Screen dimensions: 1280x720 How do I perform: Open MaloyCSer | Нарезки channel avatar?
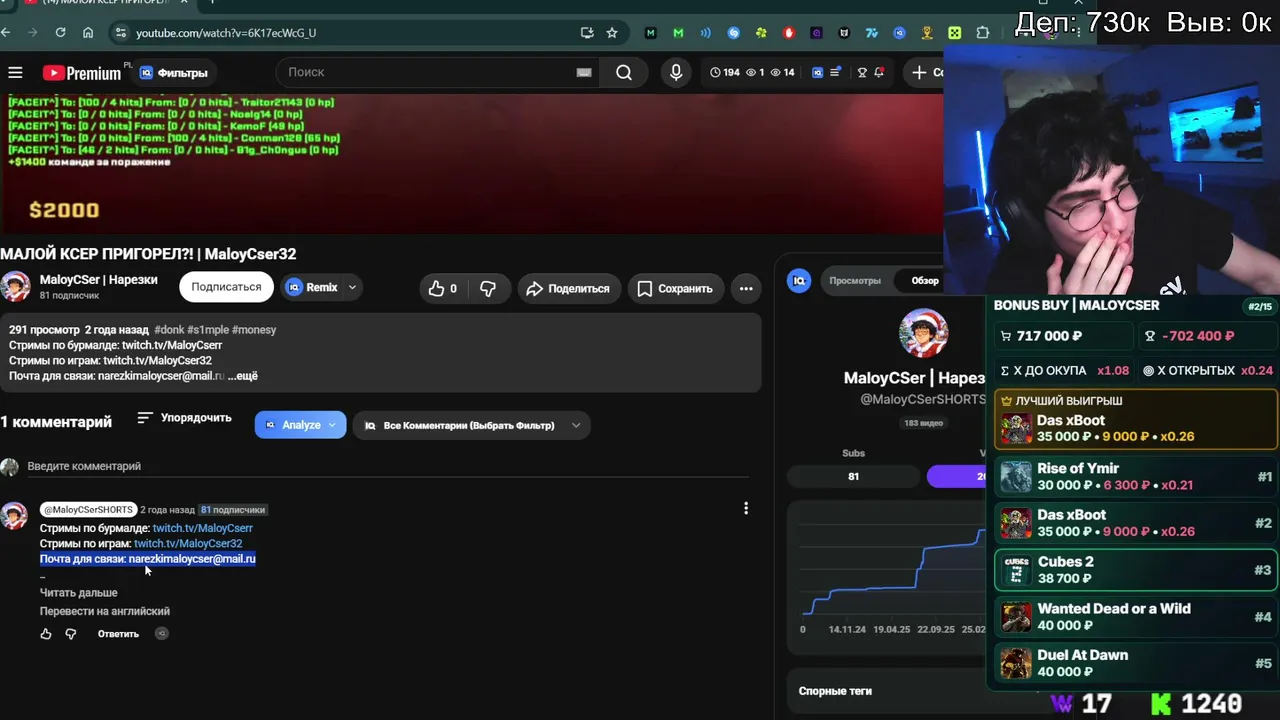(15, 287)
